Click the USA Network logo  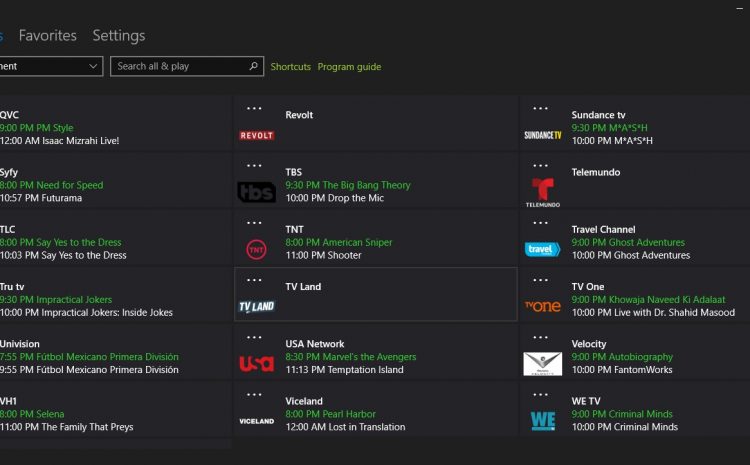[257, 364]
